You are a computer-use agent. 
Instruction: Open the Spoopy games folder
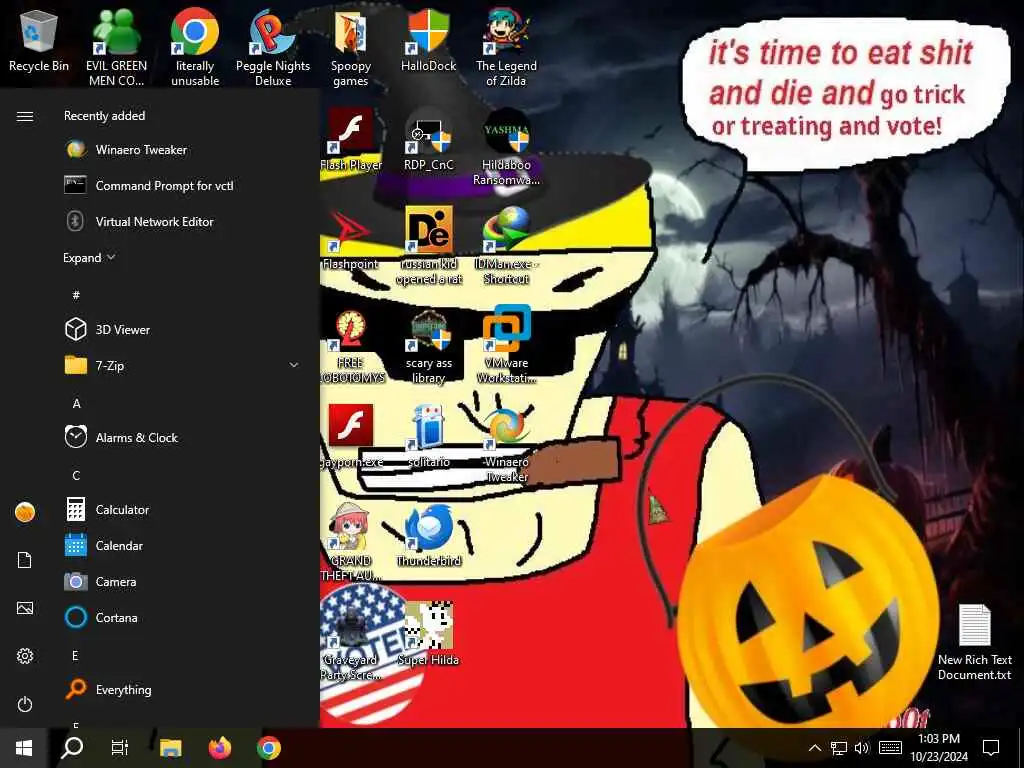(351, 47)
